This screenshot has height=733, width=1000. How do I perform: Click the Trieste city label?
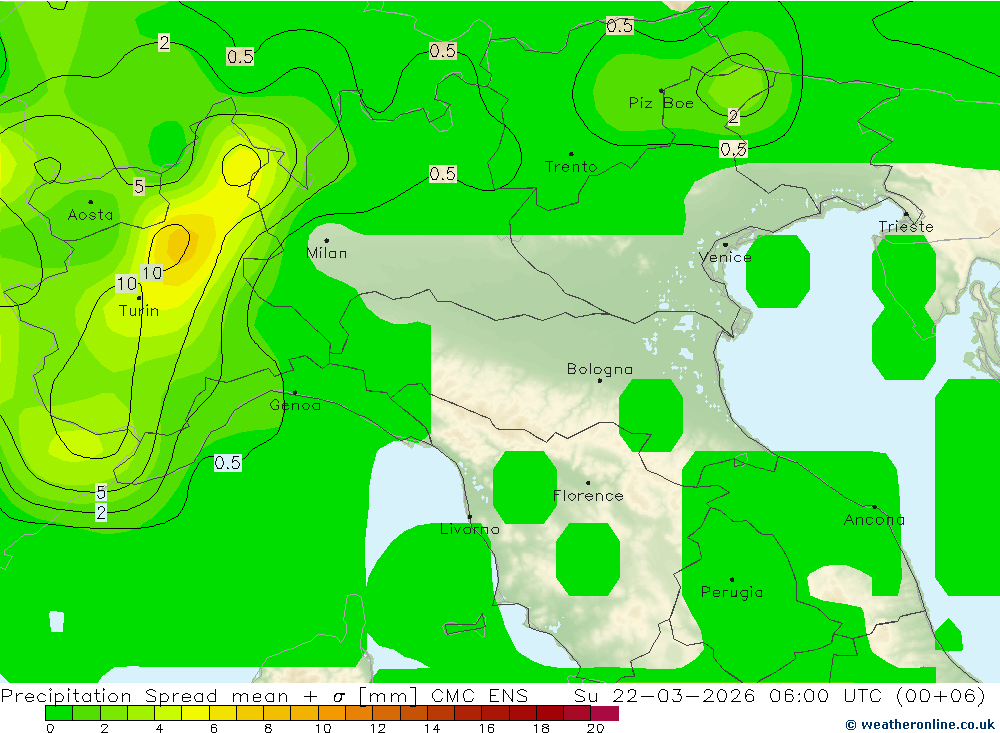pos(906,226)
